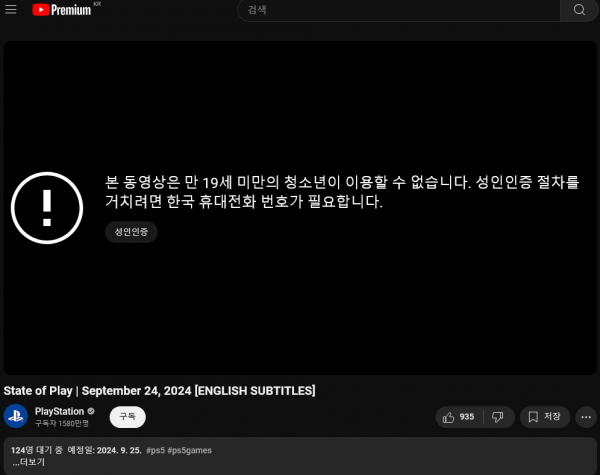Screen dimensions: 600x475
Task: Open the three-dot more actions menu
Action: point(586,416)
